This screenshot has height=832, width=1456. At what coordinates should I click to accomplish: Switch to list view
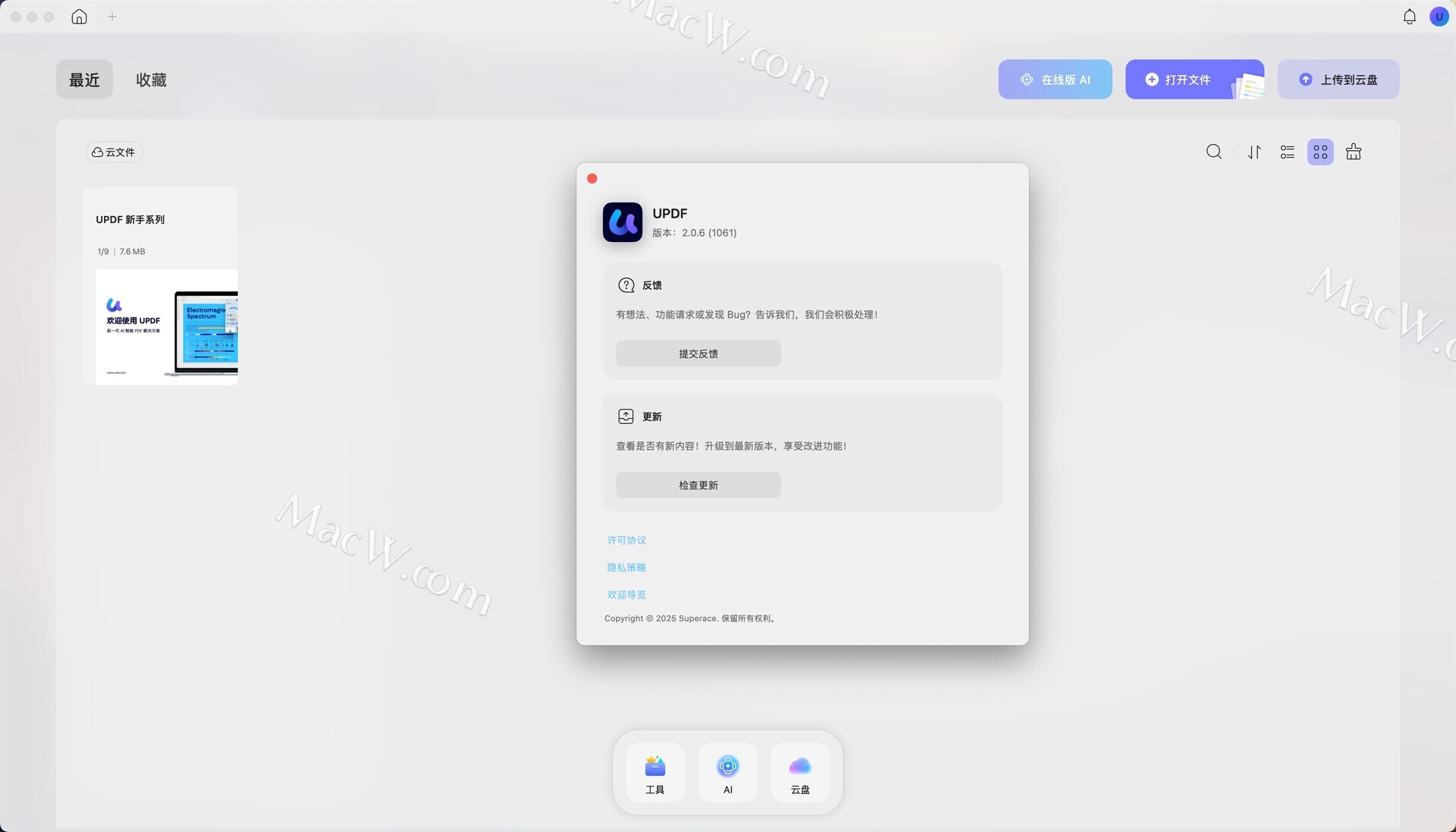pyautogui.click(x=1287, y=152)
